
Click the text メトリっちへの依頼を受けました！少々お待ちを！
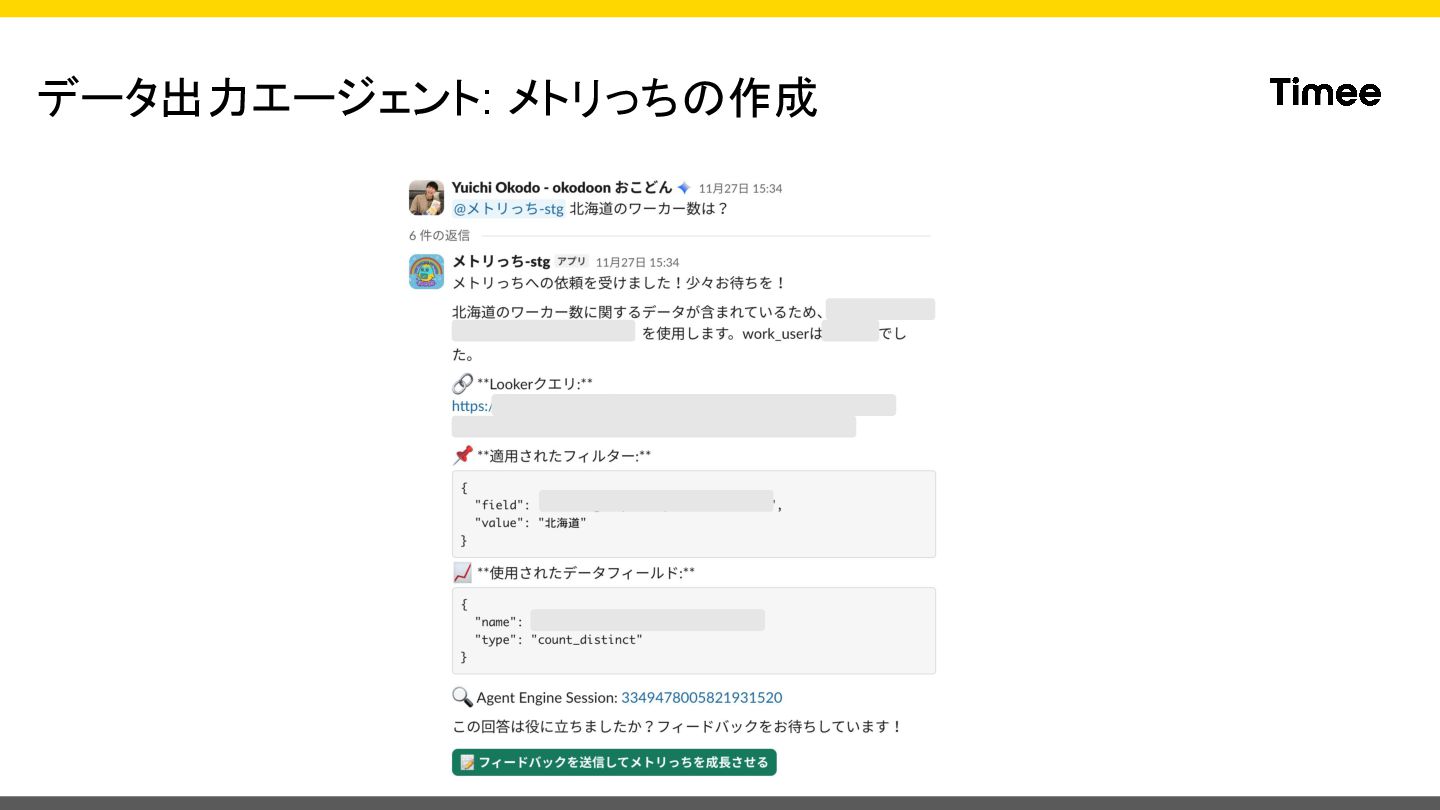pyautogui.click(x=620, y=284)
